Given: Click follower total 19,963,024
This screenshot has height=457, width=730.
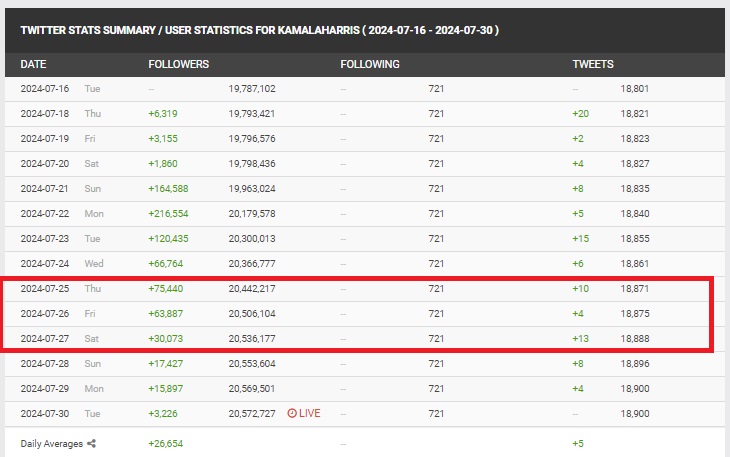Looking at the screenshot, I should [x=252, y=188].
